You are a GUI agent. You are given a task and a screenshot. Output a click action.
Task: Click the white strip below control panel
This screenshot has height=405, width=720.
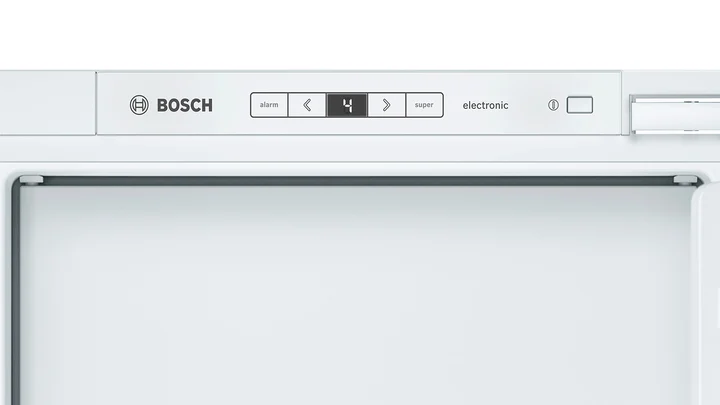[x=360, y=148]
